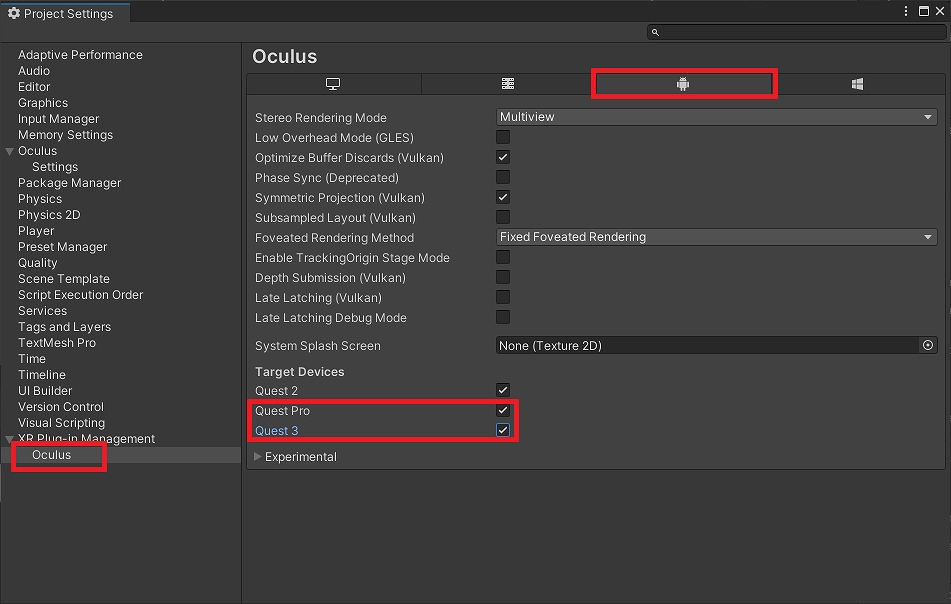Select Oculus under XR Plug-in Management

(52, 455)
